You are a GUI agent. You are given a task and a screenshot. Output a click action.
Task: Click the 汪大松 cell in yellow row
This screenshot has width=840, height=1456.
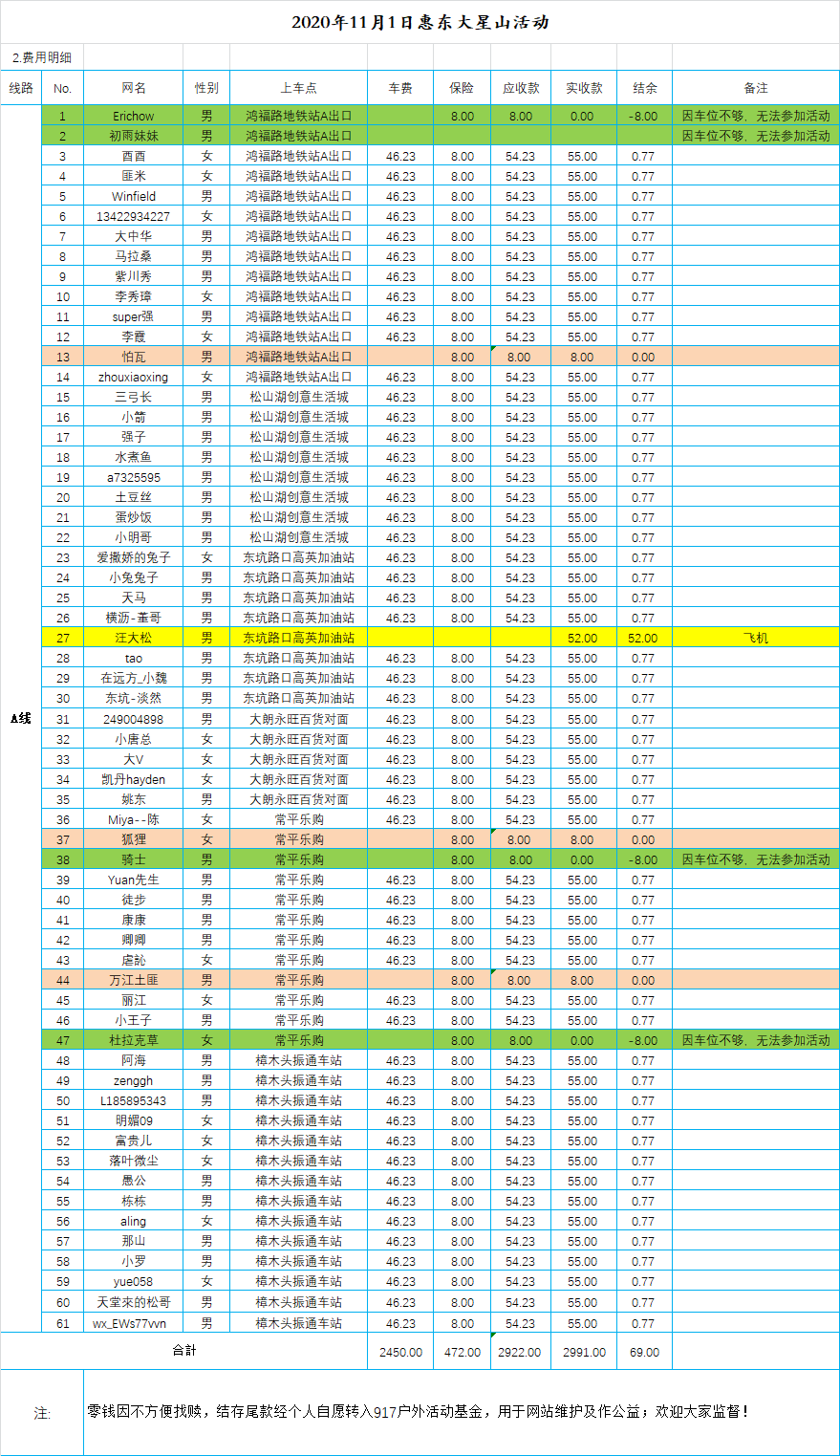click(x=134, y=638)
